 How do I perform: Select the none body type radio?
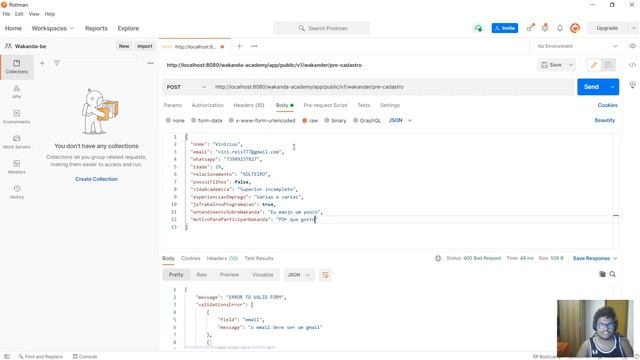point(168,120)
